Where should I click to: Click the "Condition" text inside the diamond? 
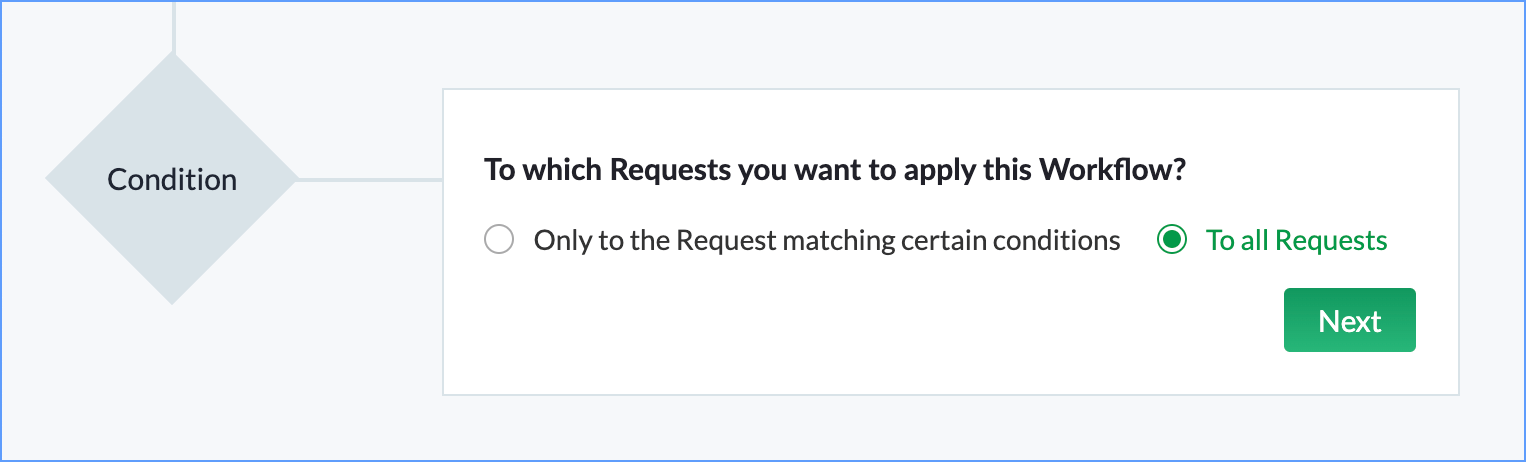point(172,180)
